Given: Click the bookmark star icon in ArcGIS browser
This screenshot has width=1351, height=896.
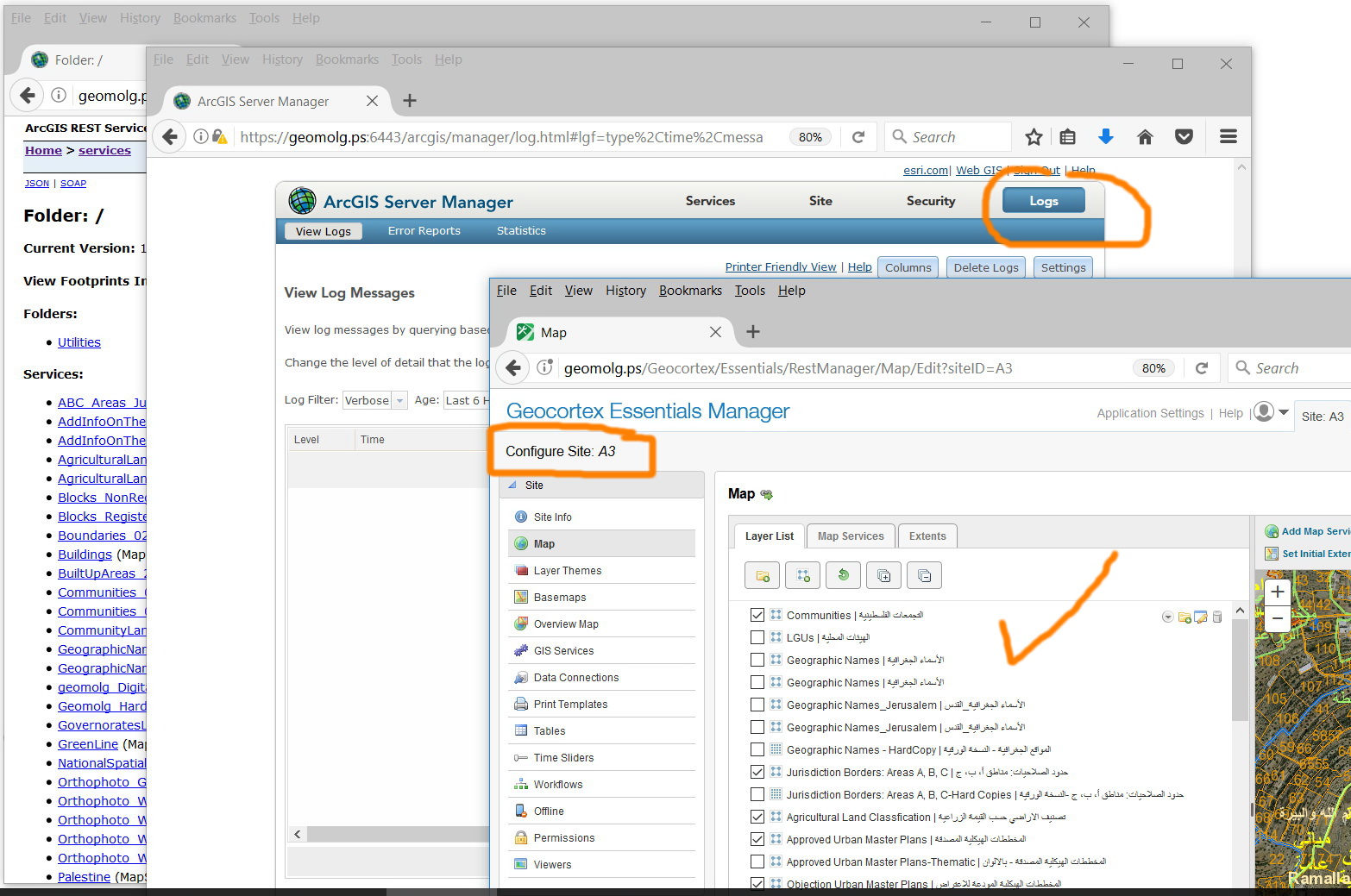Looking at the screenshot, I should tap(1034, 136).
